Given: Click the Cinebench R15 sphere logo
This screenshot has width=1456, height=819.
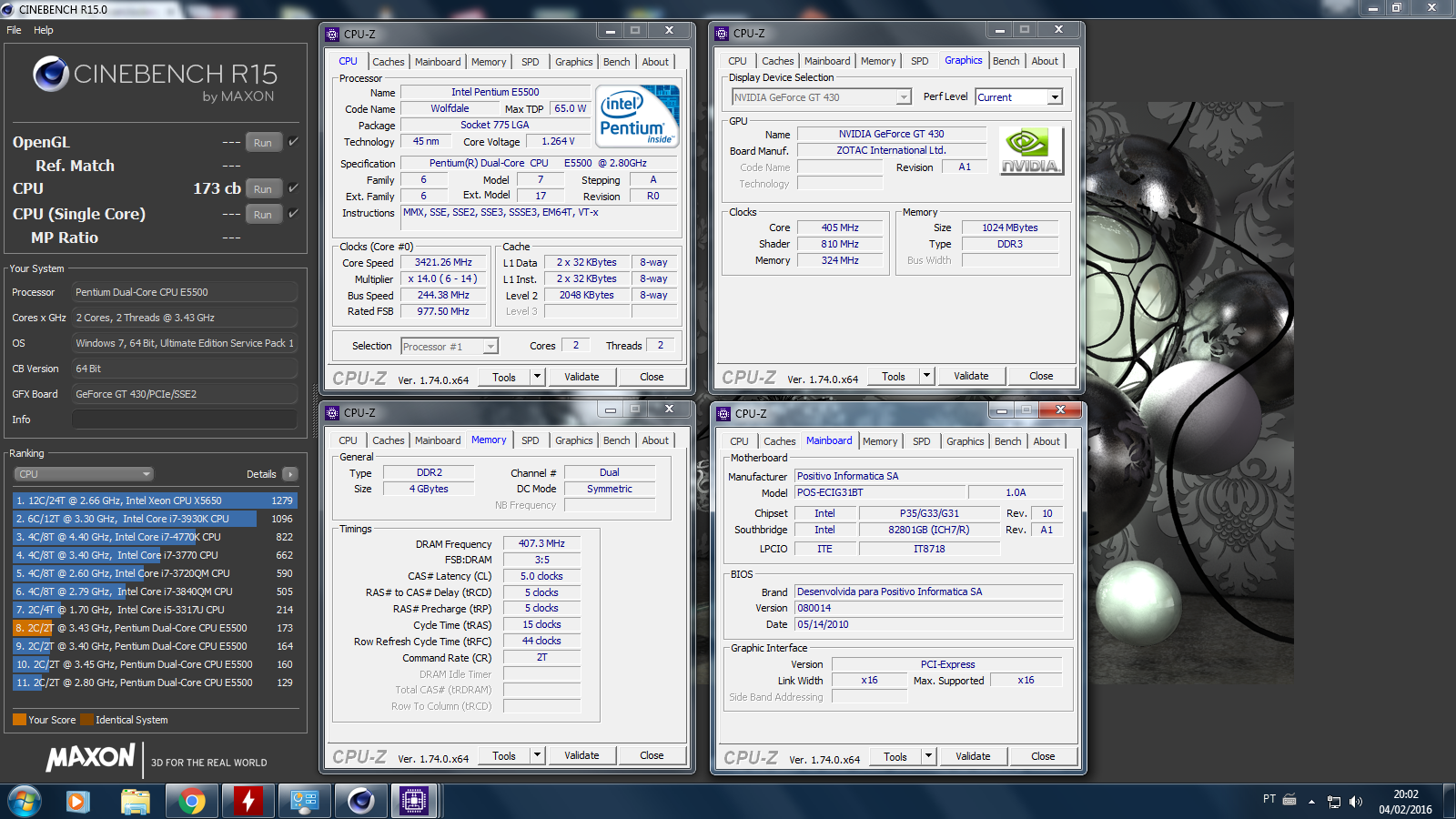Looking at the screenshot, I should [x=51, y=74].
